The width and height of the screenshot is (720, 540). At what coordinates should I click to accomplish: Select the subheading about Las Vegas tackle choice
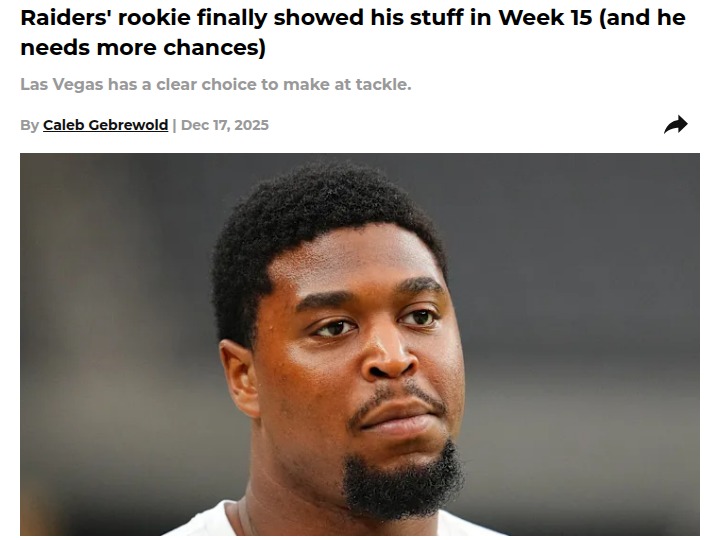tap(216, 84)
